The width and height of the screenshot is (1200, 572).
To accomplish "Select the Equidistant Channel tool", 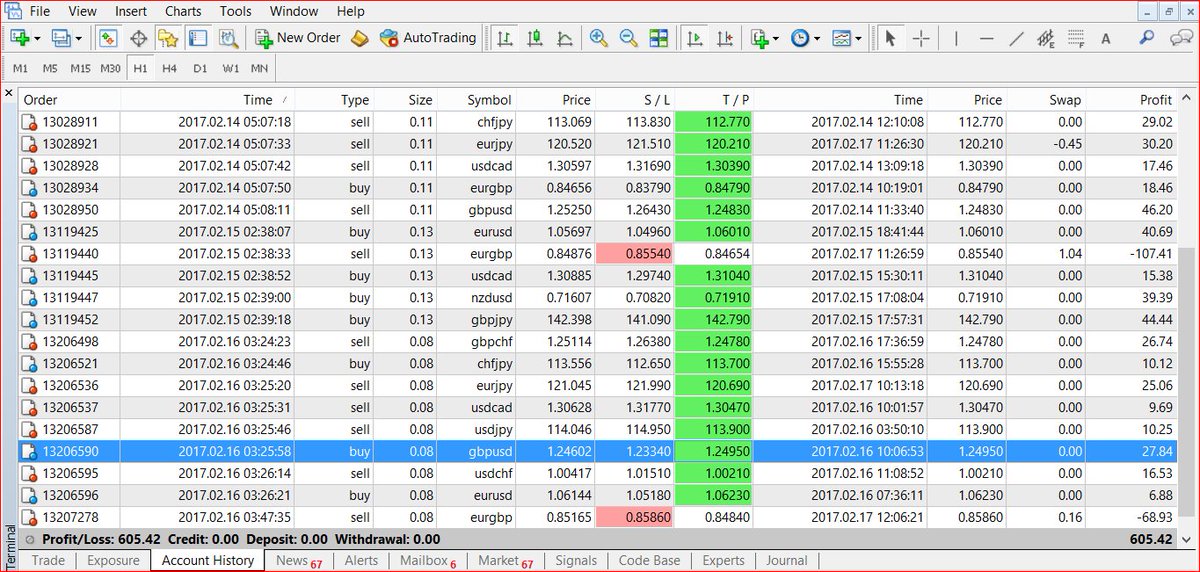I will click(x=1047, y=38).
